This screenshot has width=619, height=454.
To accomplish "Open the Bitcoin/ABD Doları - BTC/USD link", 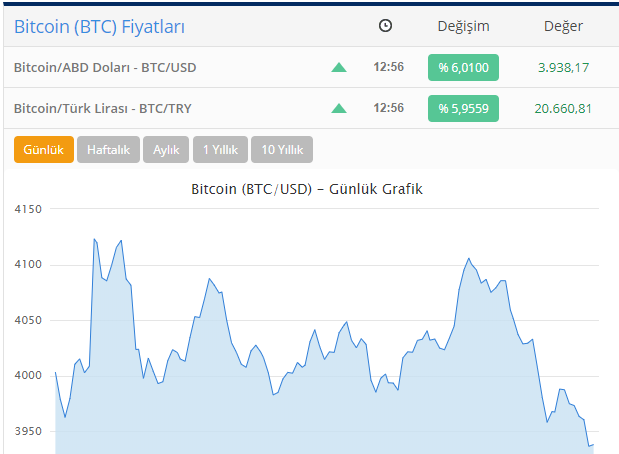I will tap(105, 68).
